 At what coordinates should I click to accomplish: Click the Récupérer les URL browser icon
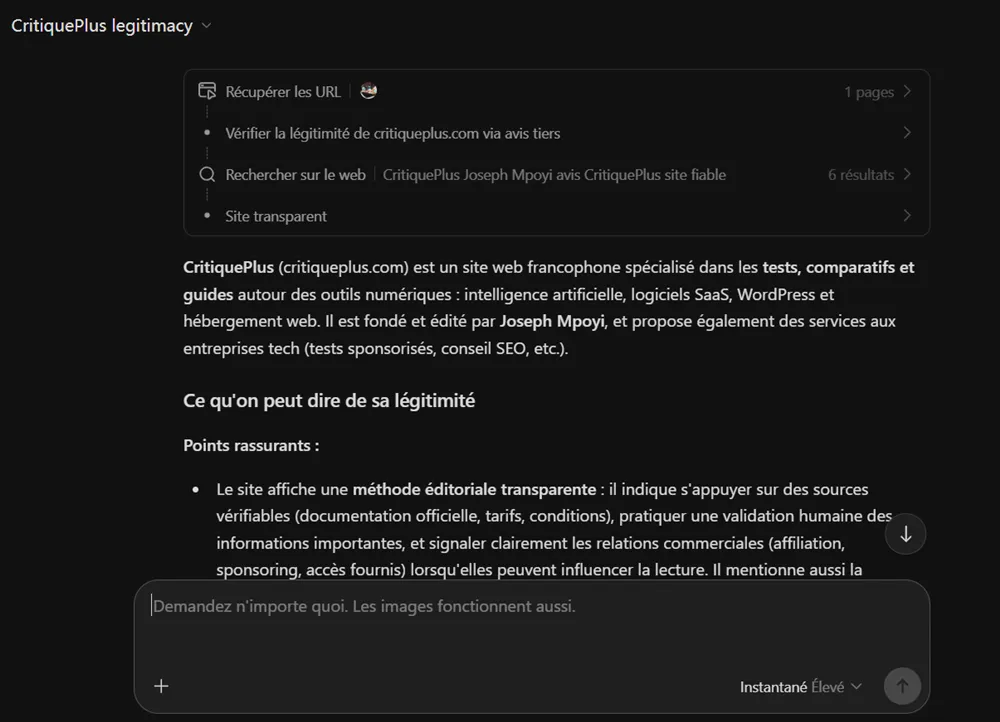click(x=207, y=91)
